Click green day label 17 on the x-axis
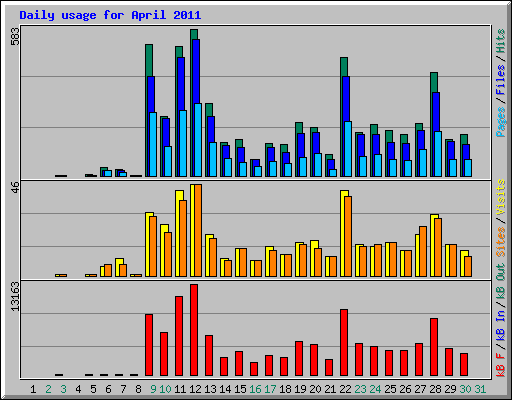Image resolution: width=512 pixels, height=400 pixels. 270,389
